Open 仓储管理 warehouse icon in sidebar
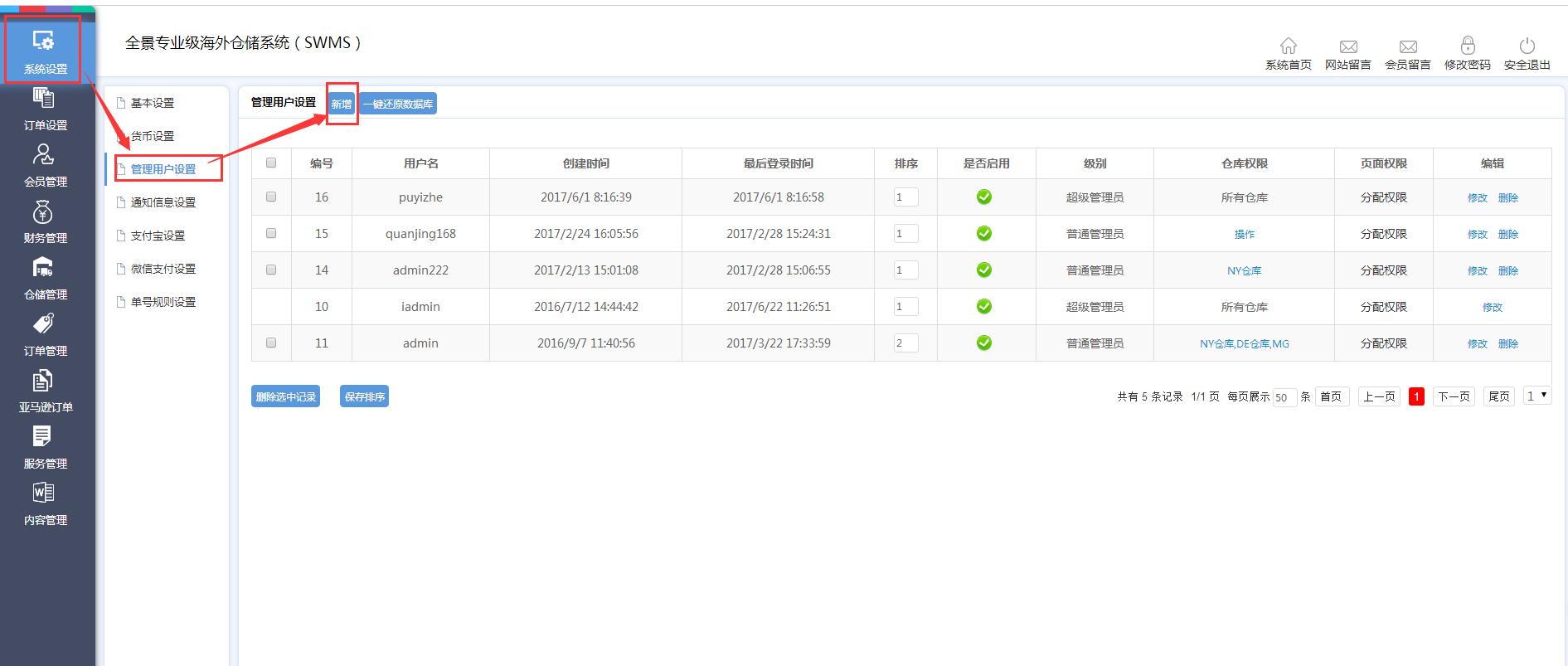This screenshot has width=1568, height=666. point(45,268)
